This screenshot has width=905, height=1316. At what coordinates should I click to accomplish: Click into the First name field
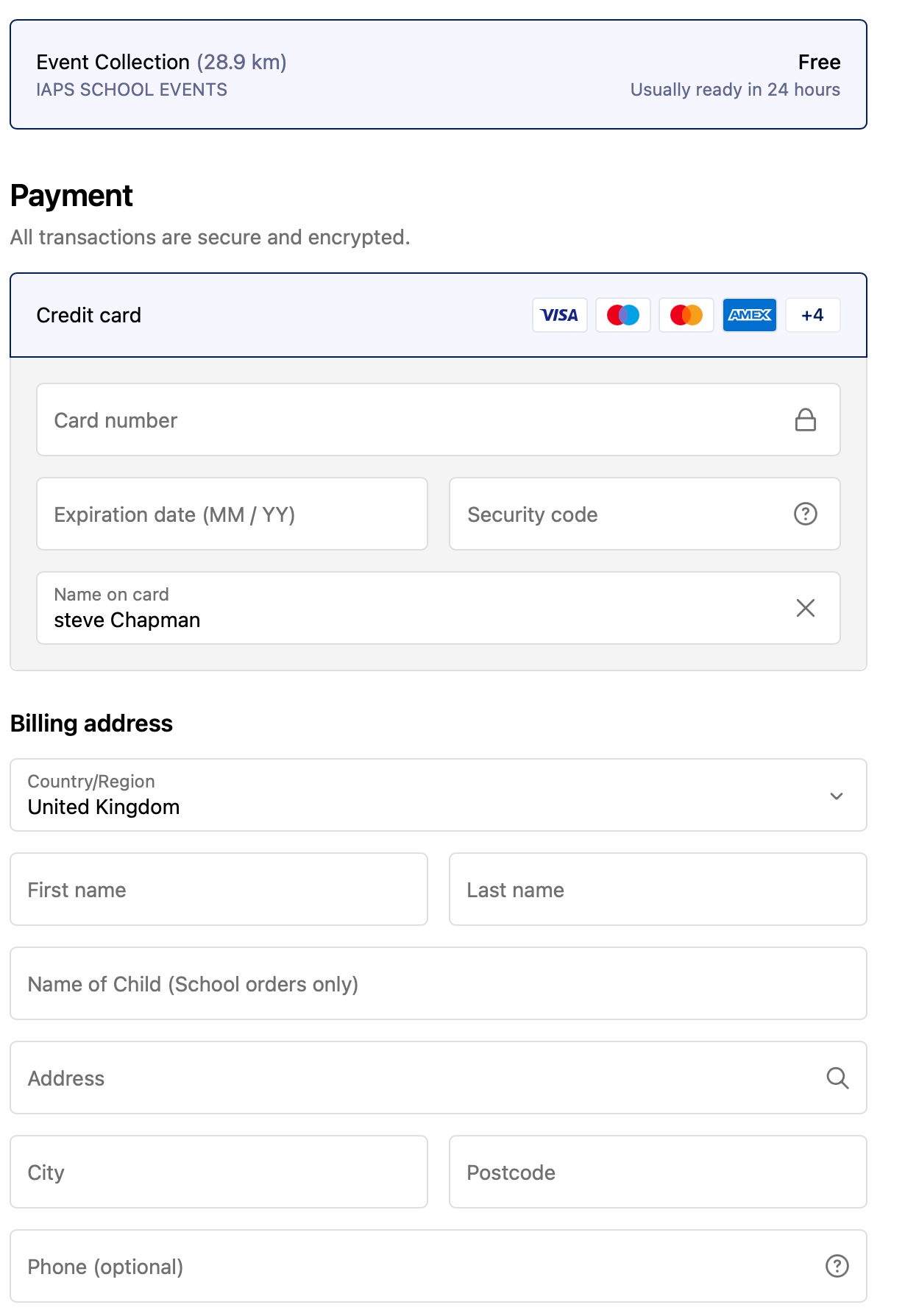(219, 889)
